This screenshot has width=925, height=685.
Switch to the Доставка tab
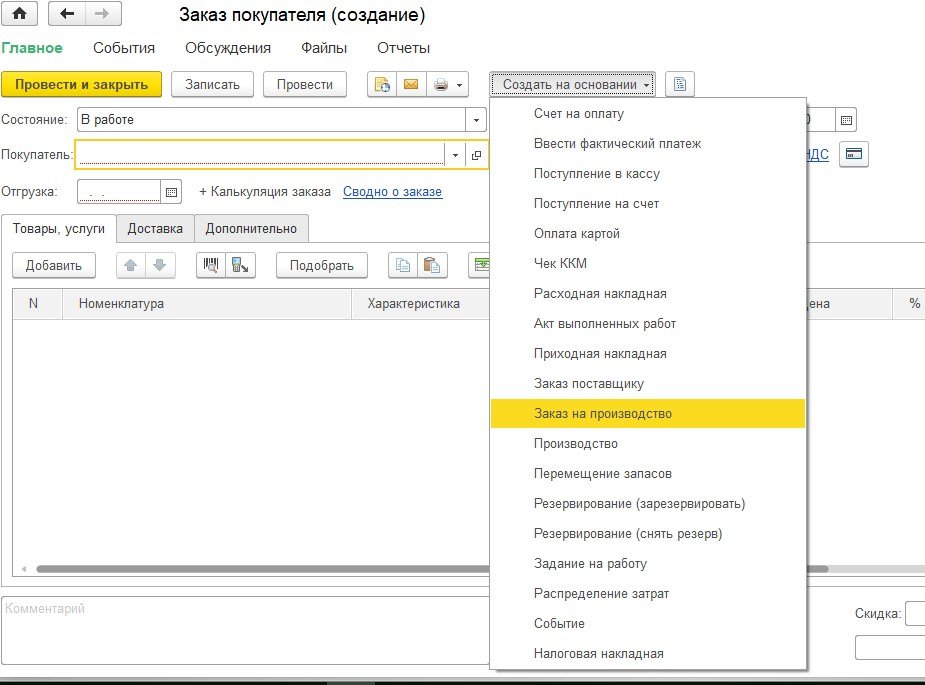click(155, 229)
